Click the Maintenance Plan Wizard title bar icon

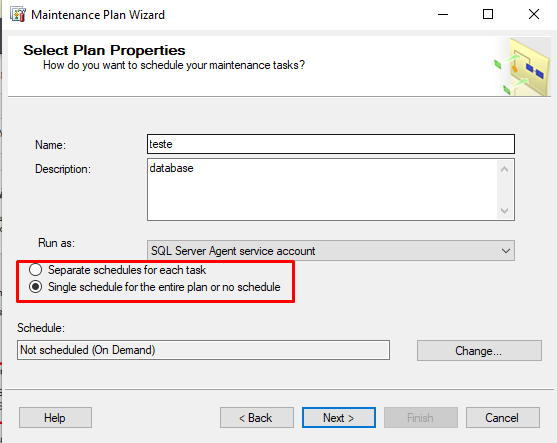(18, 15)
